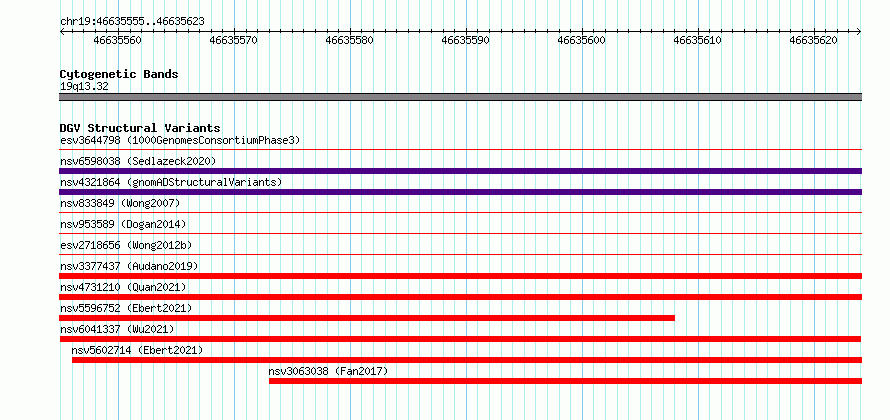890x420 pixels.
Task: Open the DGV Structural Variants track title
Action: coord(140,128)
